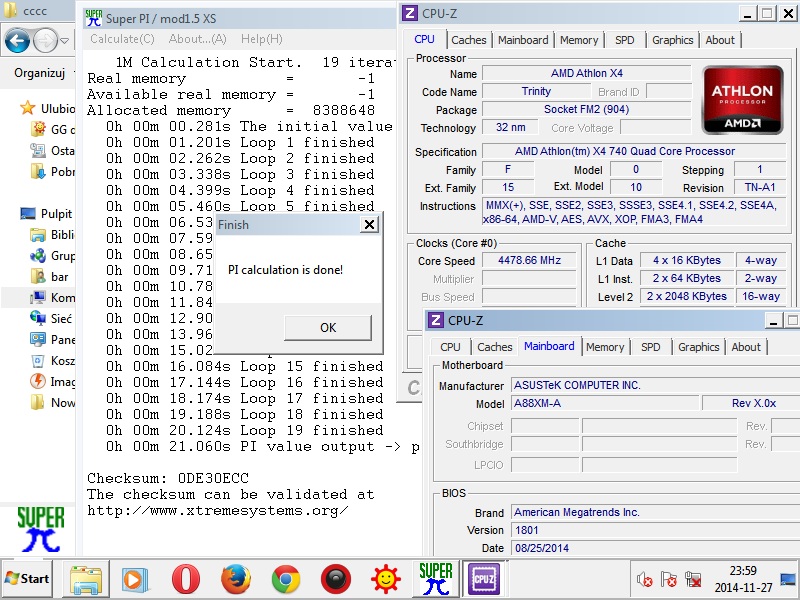Select CPU tab in lower CPU-Z window
Screen dimensions: 800x600
tap(450, 347)
